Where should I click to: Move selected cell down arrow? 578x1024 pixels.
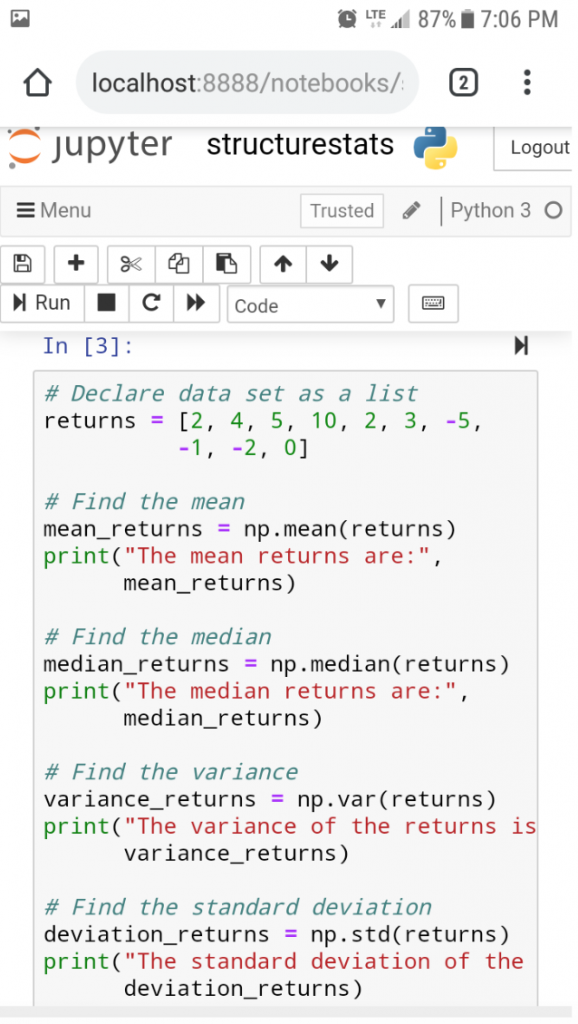click(329, 264)
